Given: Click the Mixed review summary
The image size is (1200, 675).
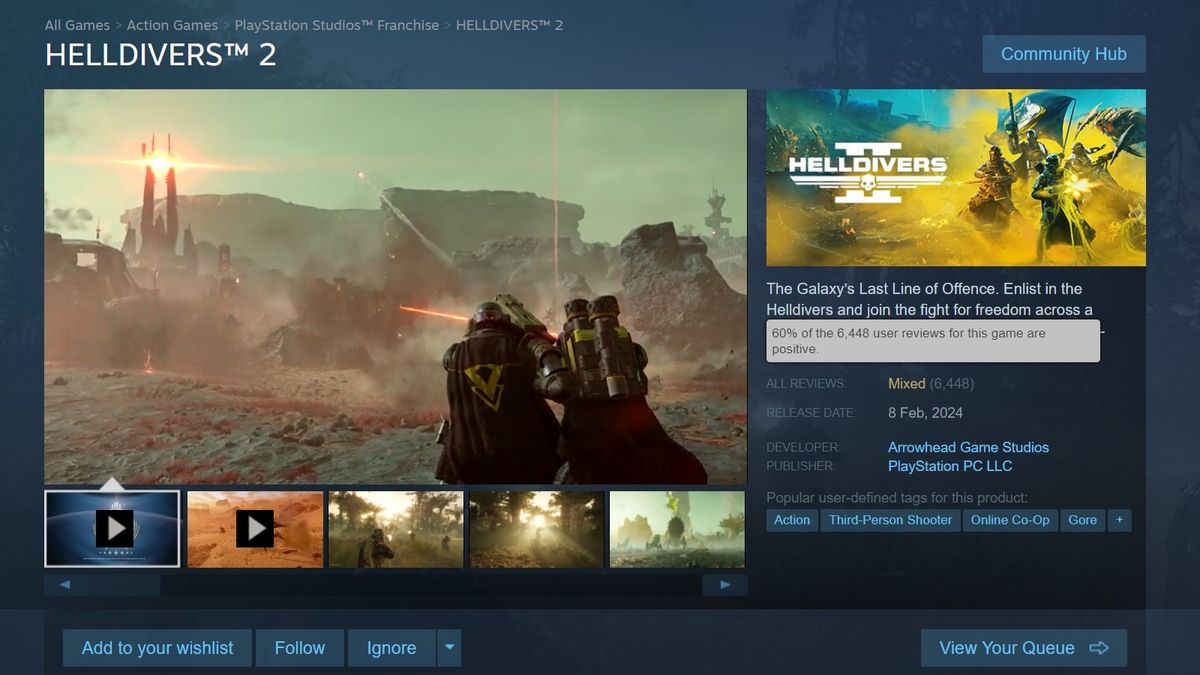Looking at the screenshot, I should (x=906, y=383).
